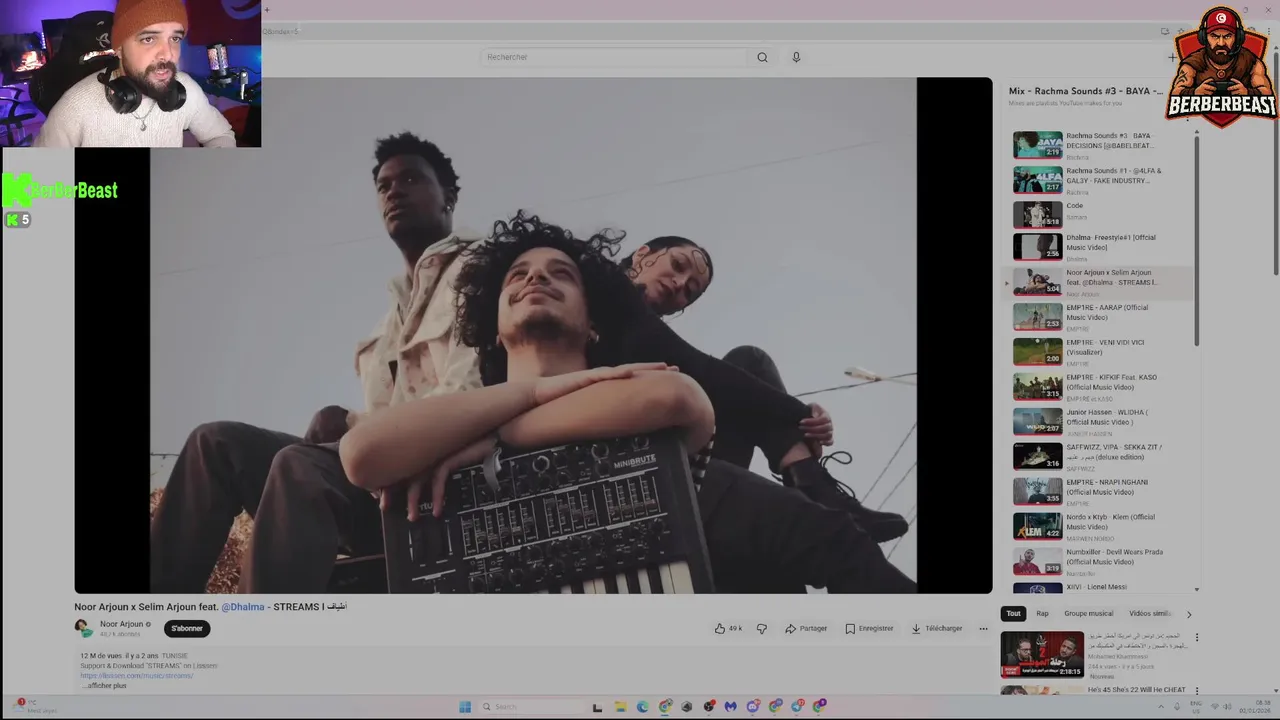Open Malwarebytes from the taskbar

point(731,706)
